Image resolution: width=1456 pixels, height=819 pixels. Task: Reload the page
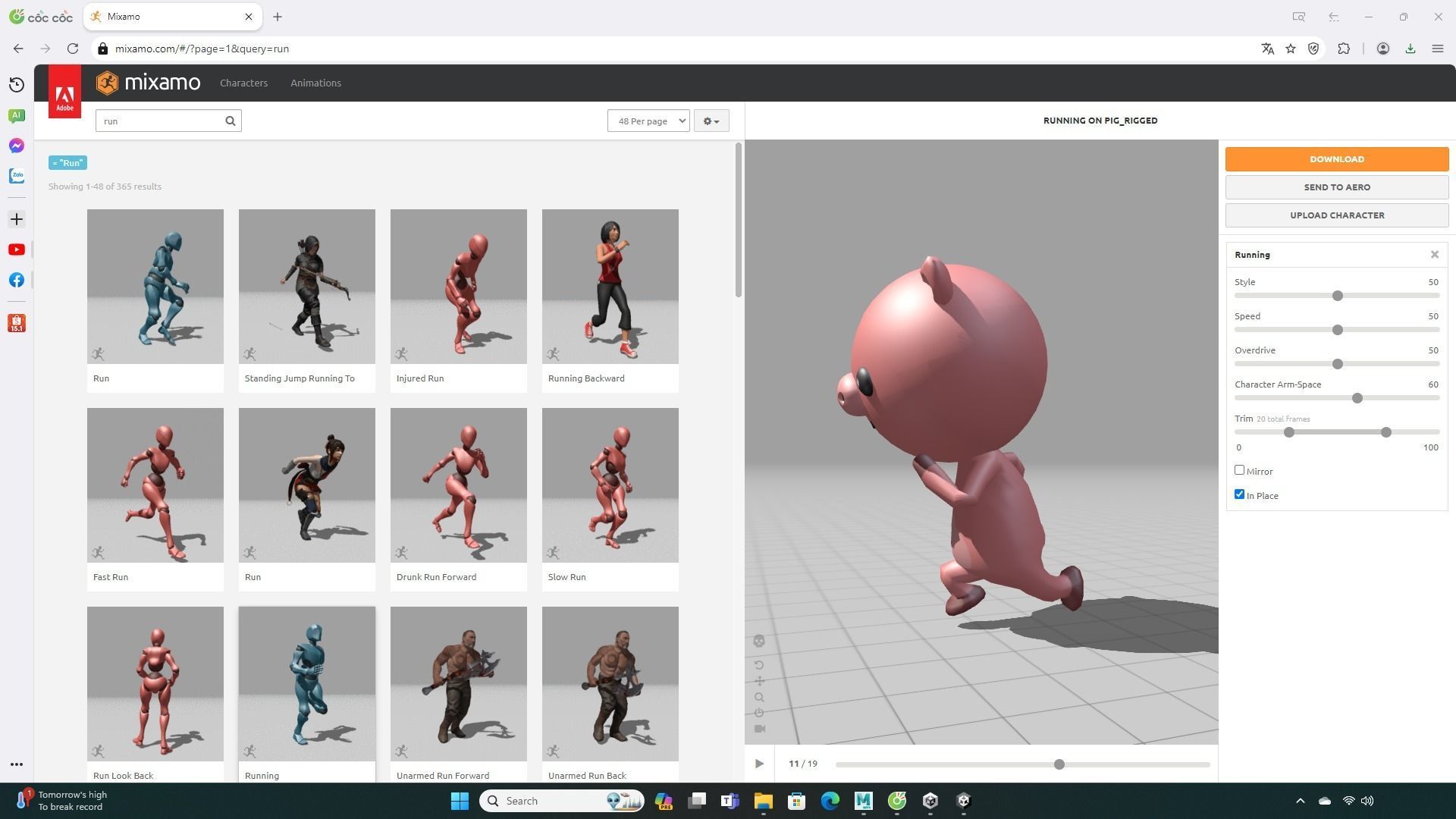[x=73, y=49]
